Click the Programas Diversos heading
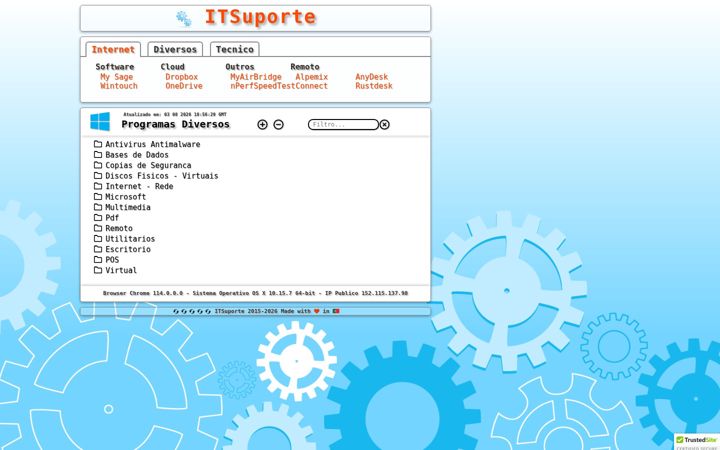The image size is (720, 450). click(x=175, y=124)
